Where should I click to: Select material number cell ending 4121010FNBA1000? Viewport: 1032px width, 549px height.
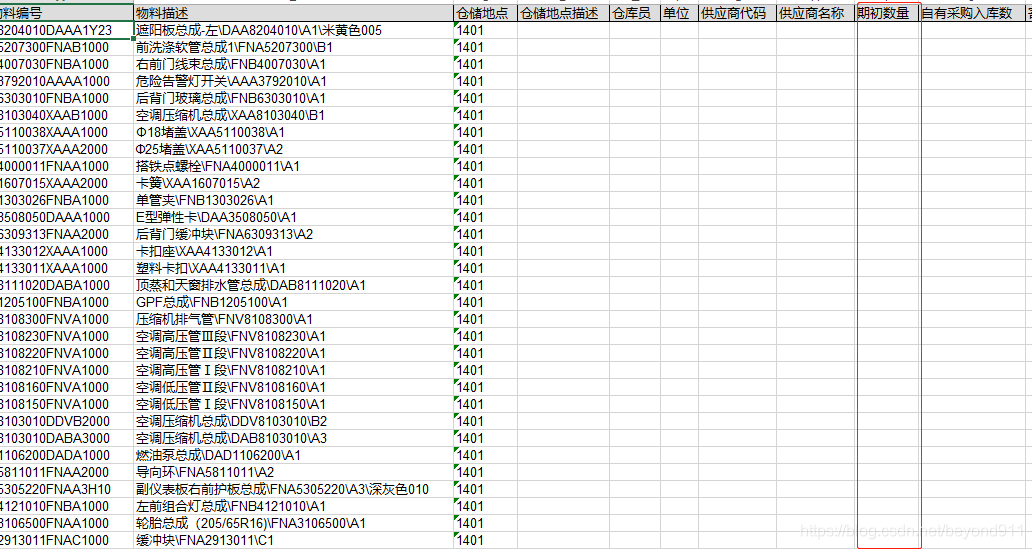[x=66, y=507]
